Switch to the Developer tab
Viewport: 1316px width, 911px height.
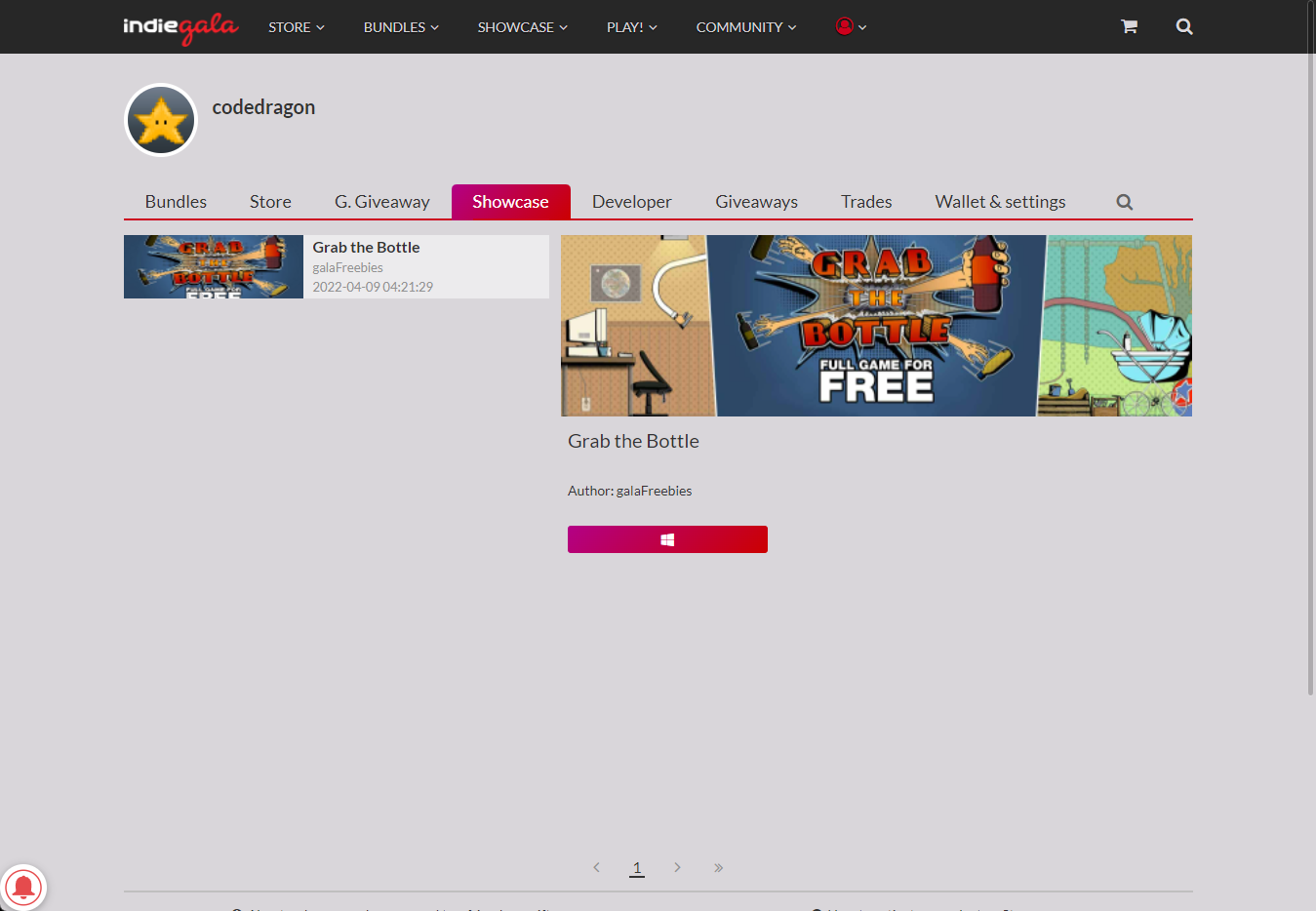point(632,202)
